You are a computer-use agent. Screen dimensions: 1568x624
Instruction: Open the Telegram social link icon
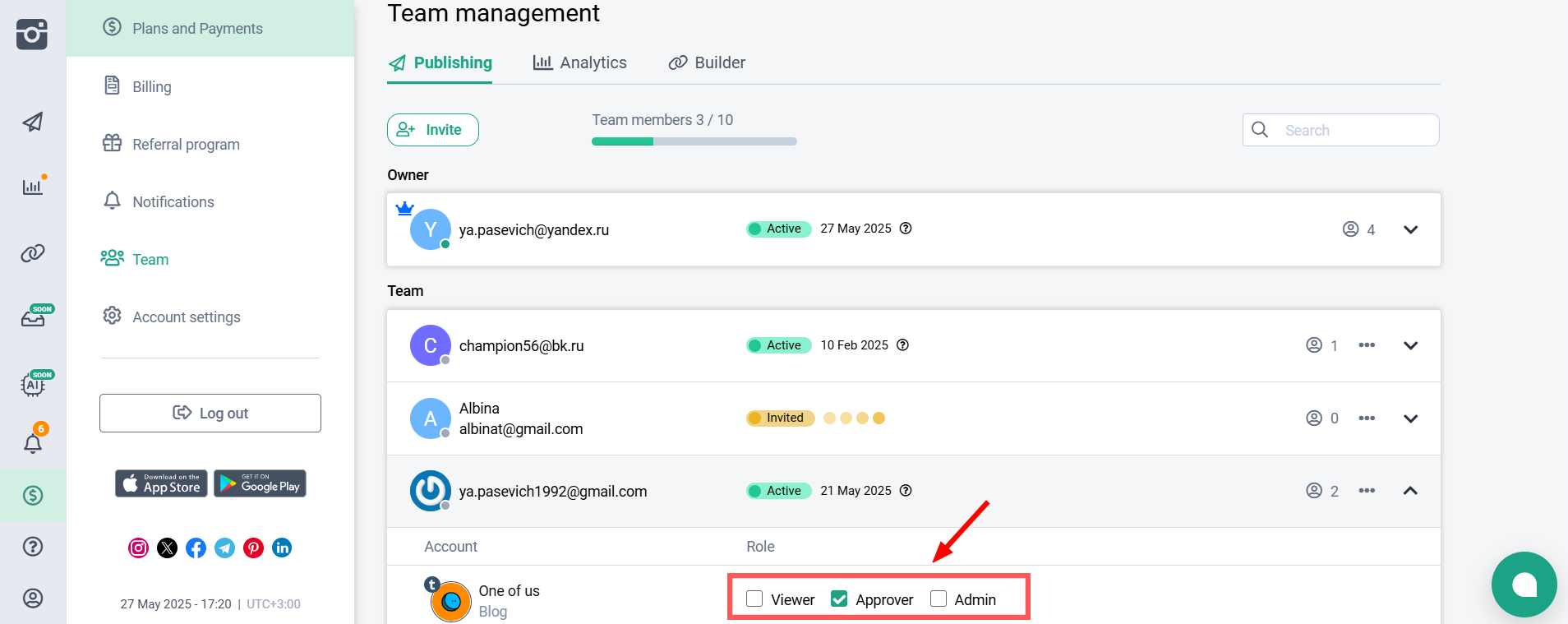click(x=224, y=548)
